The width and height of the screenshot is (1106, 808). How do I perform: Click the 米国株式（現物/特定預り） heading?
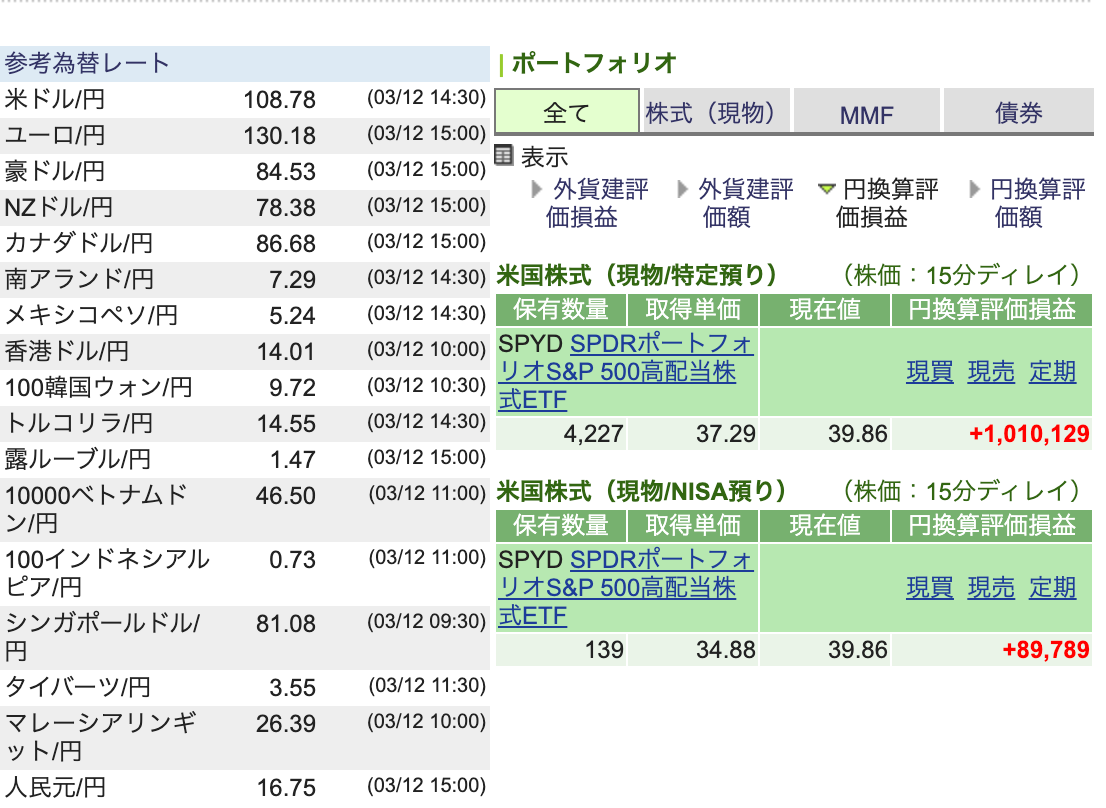[638, 275]
